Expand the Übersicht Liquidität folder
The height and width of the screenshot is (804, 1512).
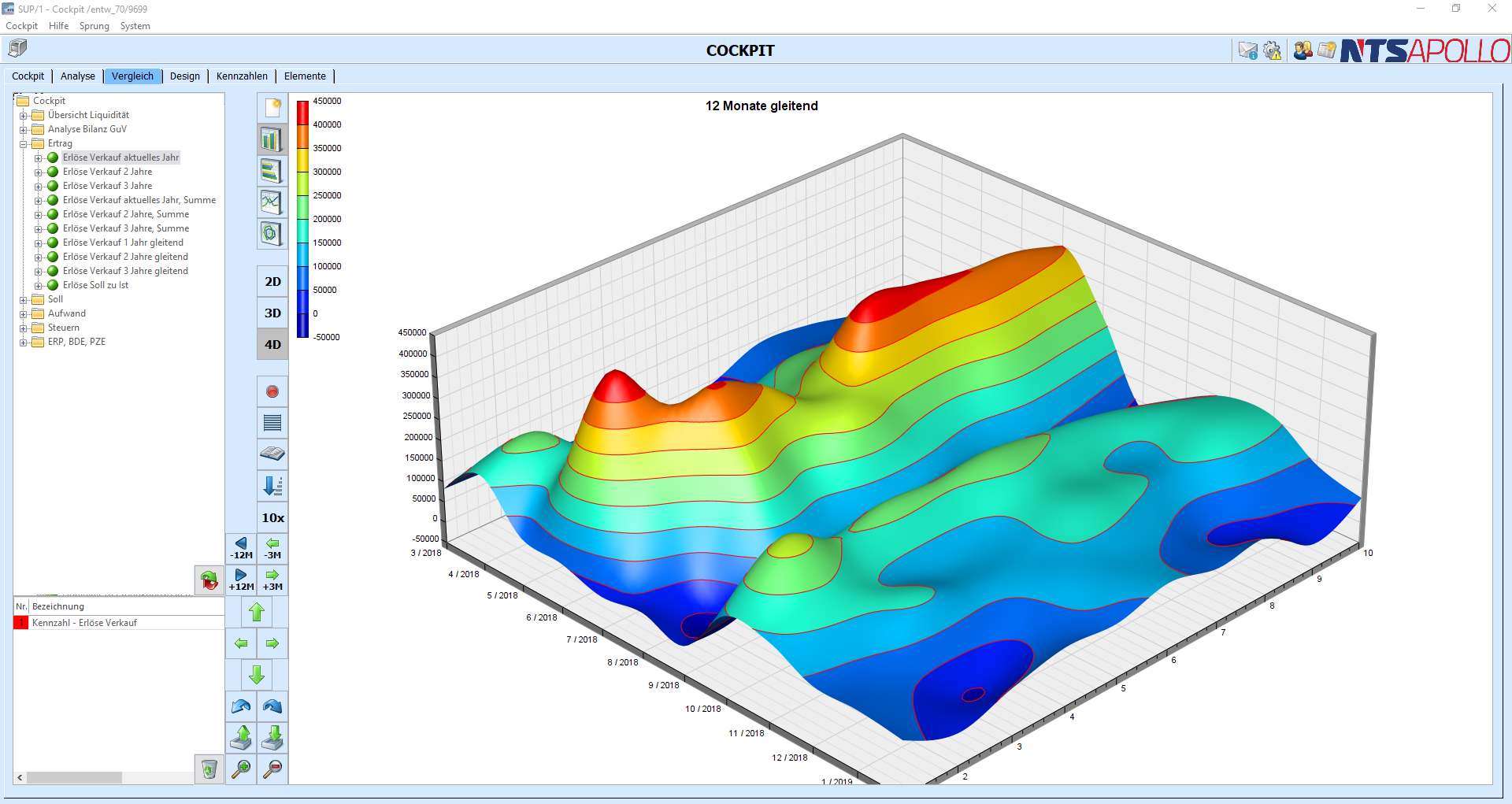pos(24,116)
